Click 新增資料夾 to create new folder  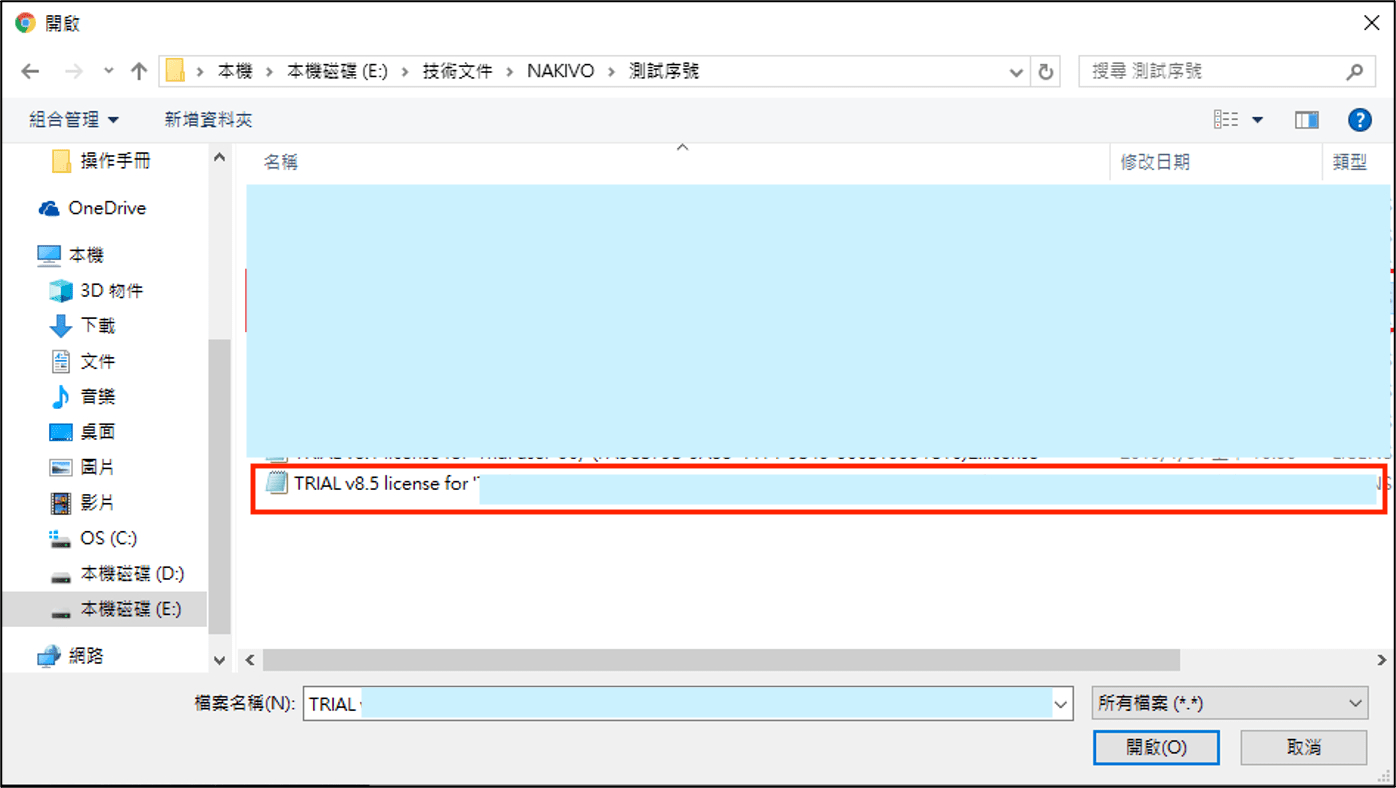point(208,120)
